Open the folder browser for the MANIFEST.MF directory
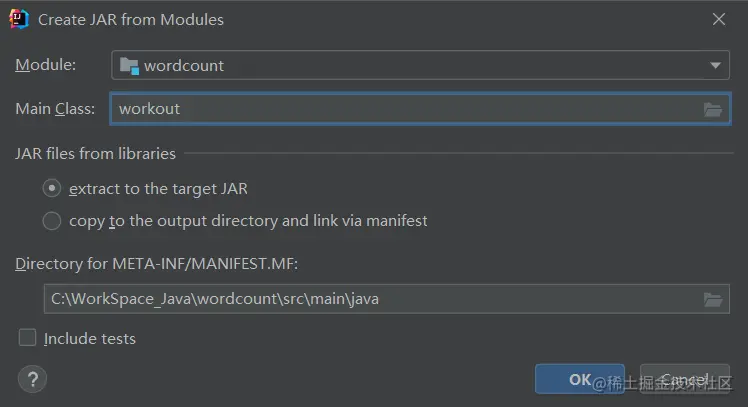Viewport: 748px width, 407px height. (713, 300)
